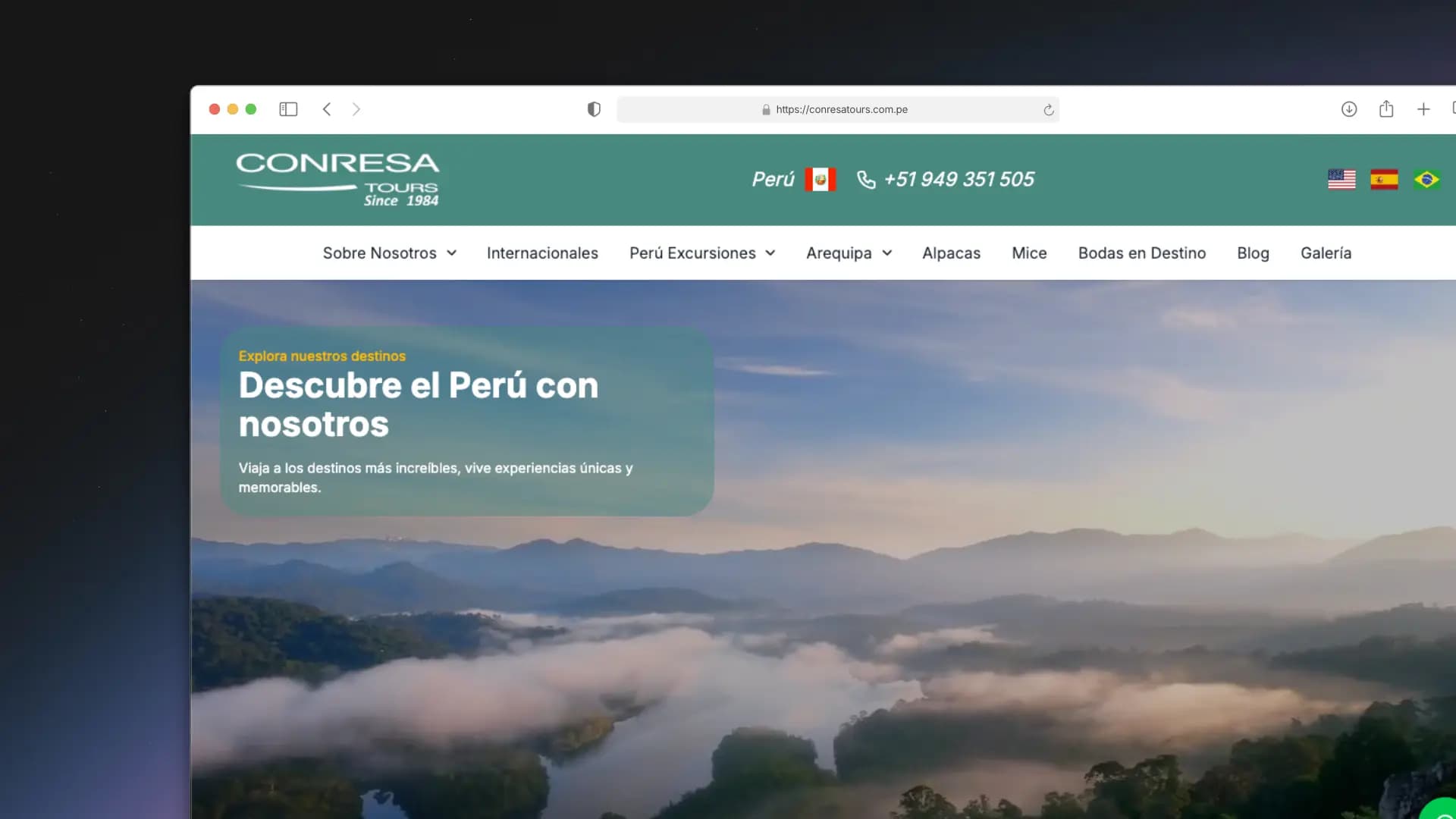Viewport: 1456px width, 819px height.
Task: Click the privacy shield icon in the toolbar
Action: 594,109
